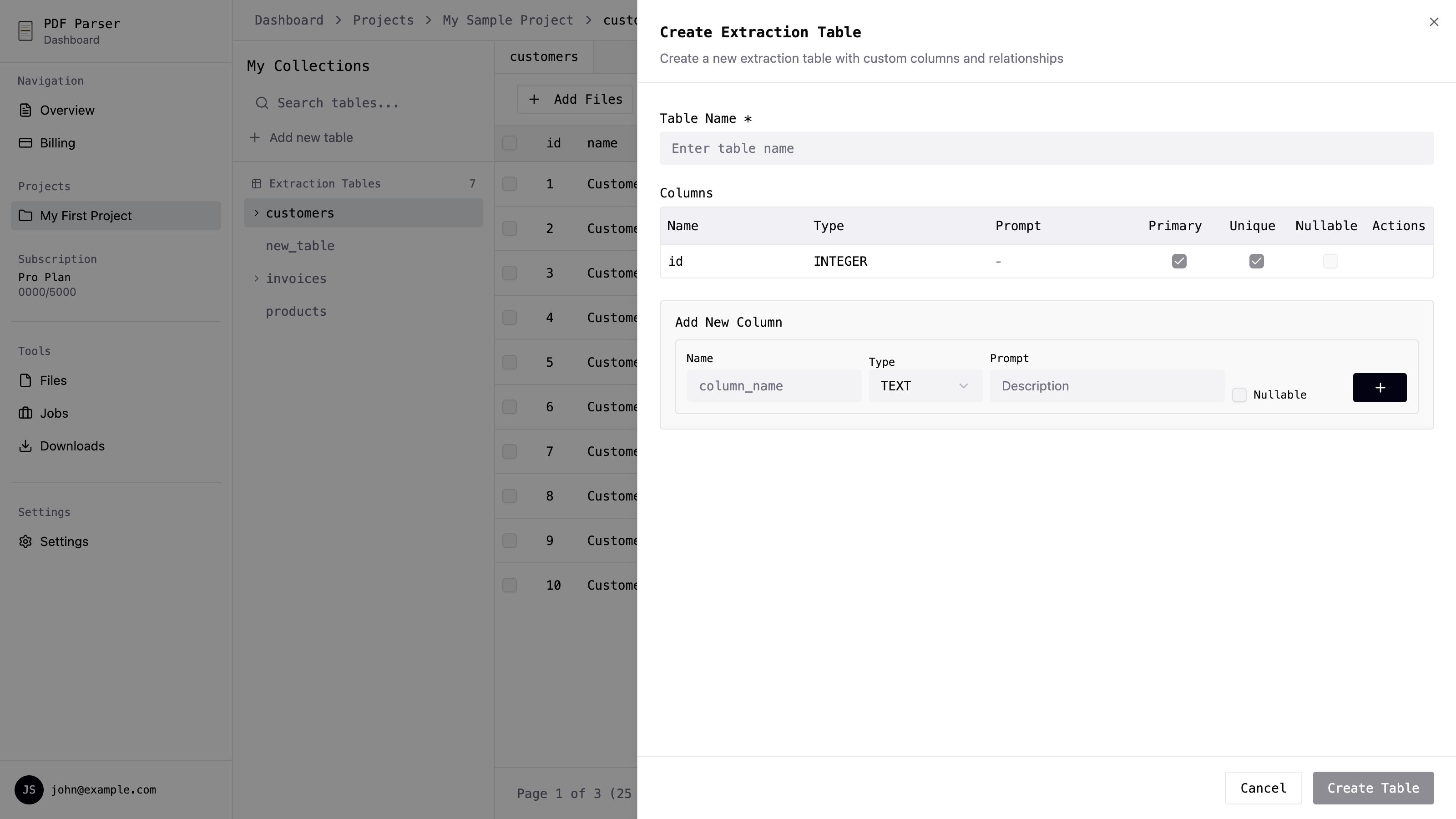Expand the customers table entry

(x=256, y=213)
